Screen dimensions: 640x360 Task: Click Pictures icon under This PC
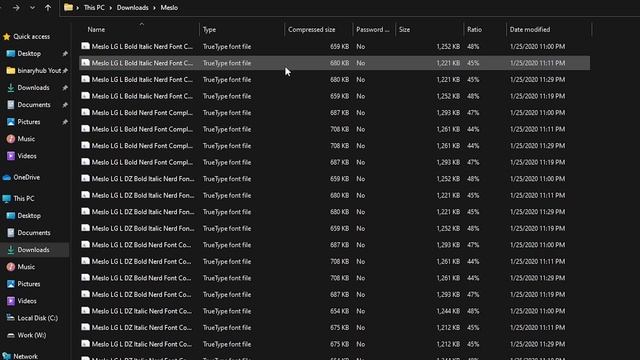click(11, 284)
